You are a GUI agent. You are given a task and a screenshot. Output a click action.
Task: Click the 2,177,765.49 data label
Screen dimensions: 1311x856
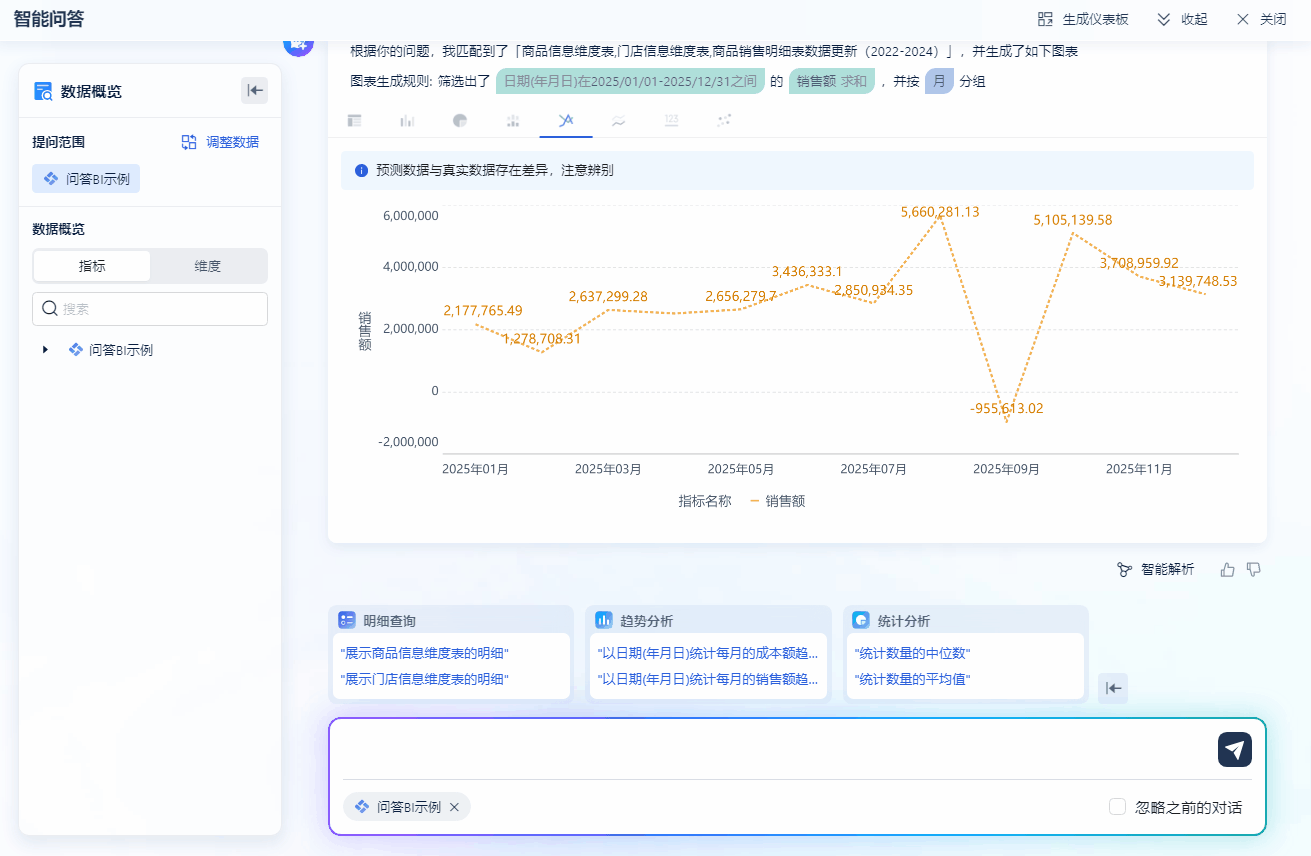(483, 311)
